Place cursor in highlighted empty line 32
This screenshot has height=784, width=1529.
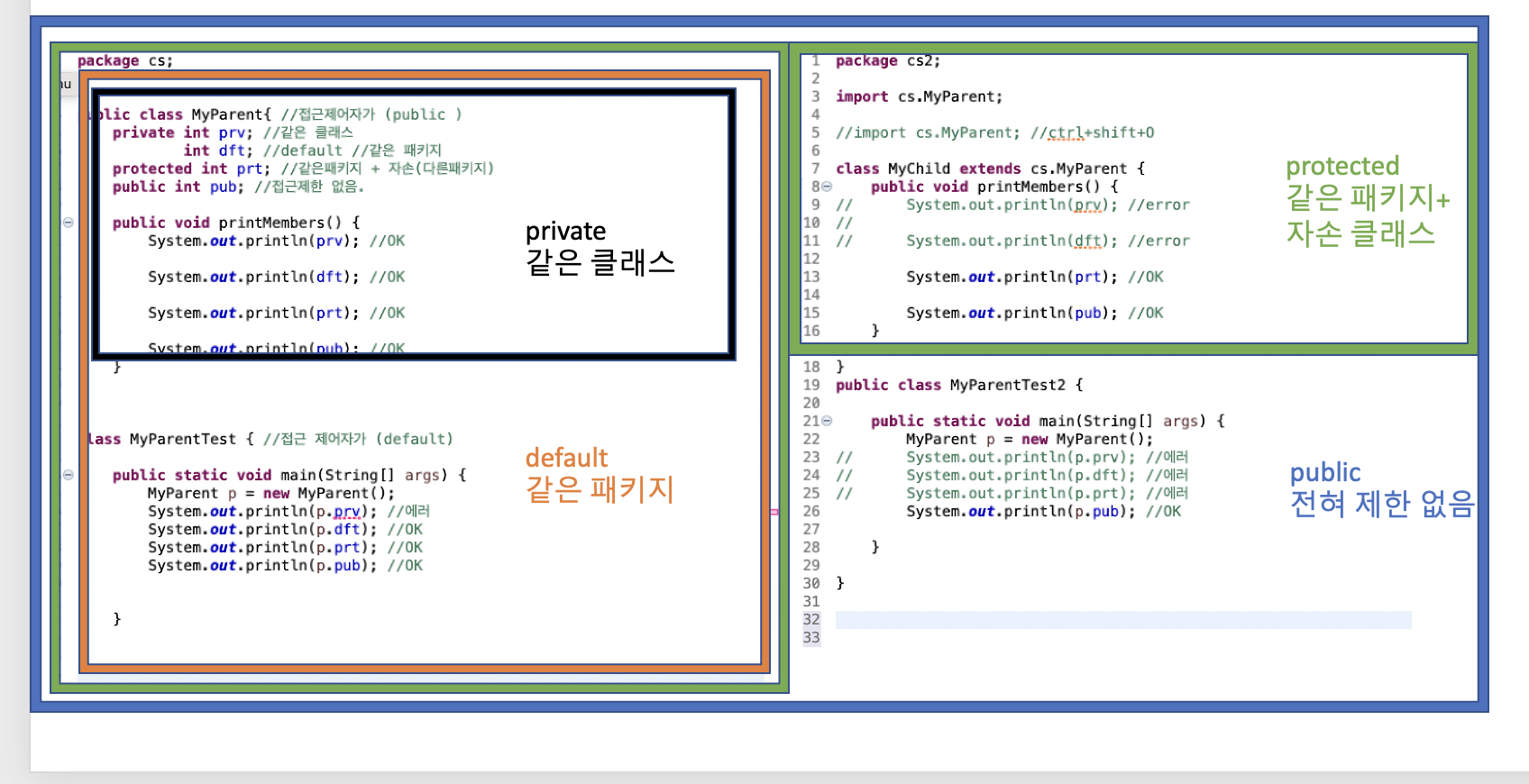(1123, 619)
